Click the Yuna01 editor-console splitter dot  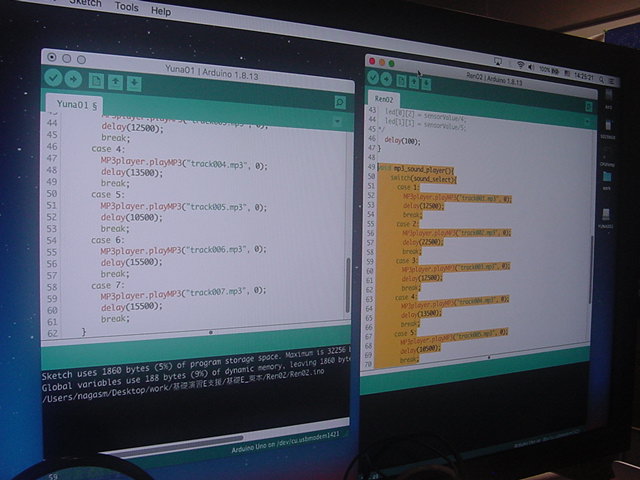pyautogui.click(x=211, y=333)
